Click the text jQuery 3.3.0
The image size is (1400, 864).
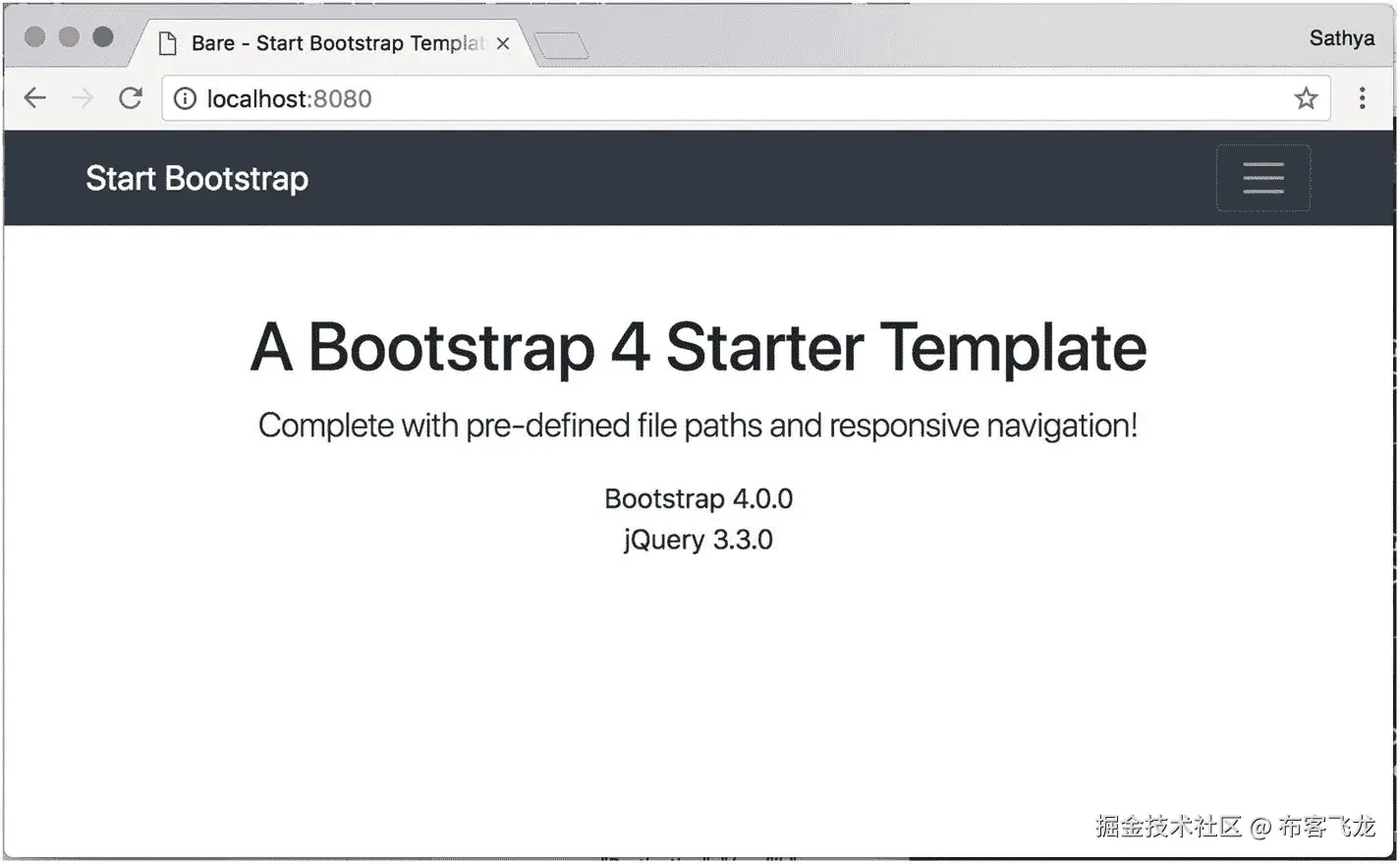699,540
